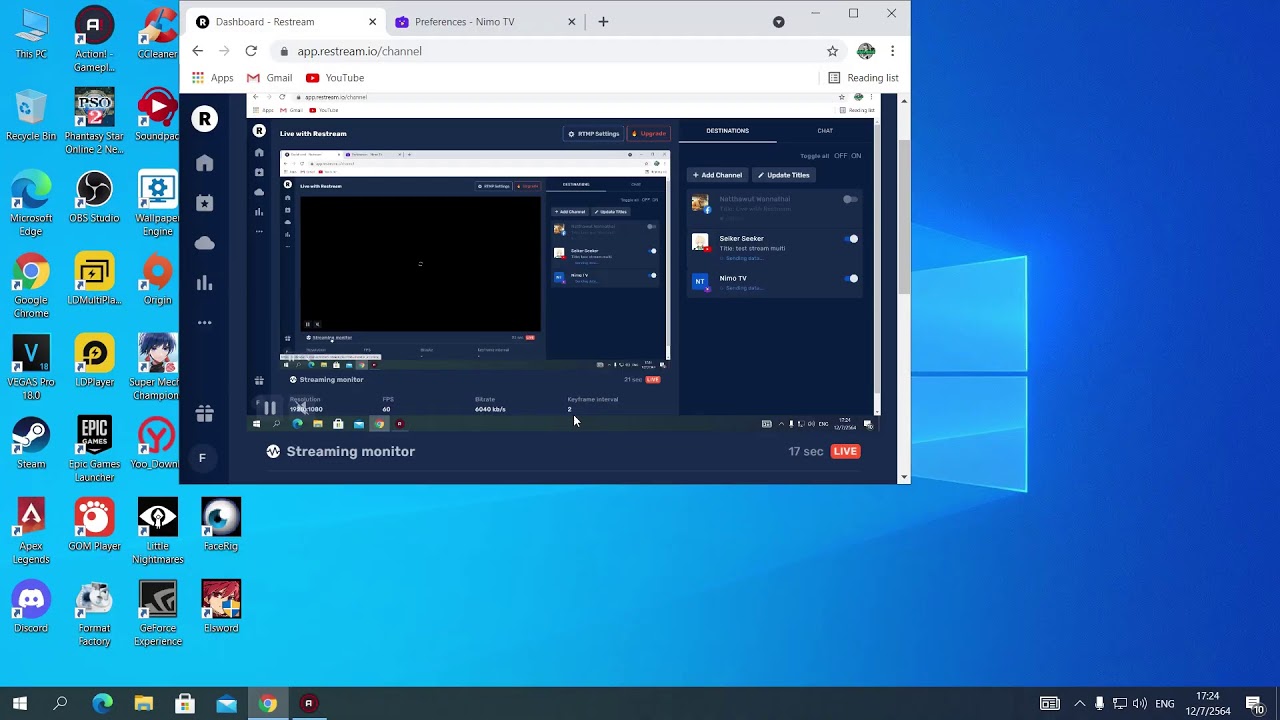Open File Explorer from the taskbar
Screen dimensions: 1280x720
tap(144, 703)
